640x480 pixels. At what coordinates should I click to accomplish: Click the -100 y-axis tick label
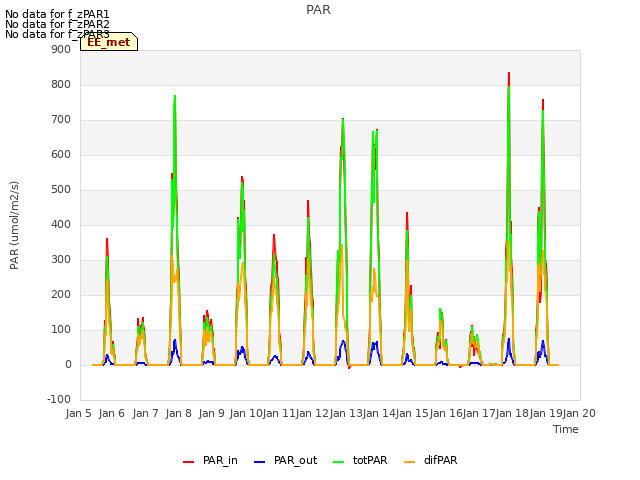(x=59, y=399)
